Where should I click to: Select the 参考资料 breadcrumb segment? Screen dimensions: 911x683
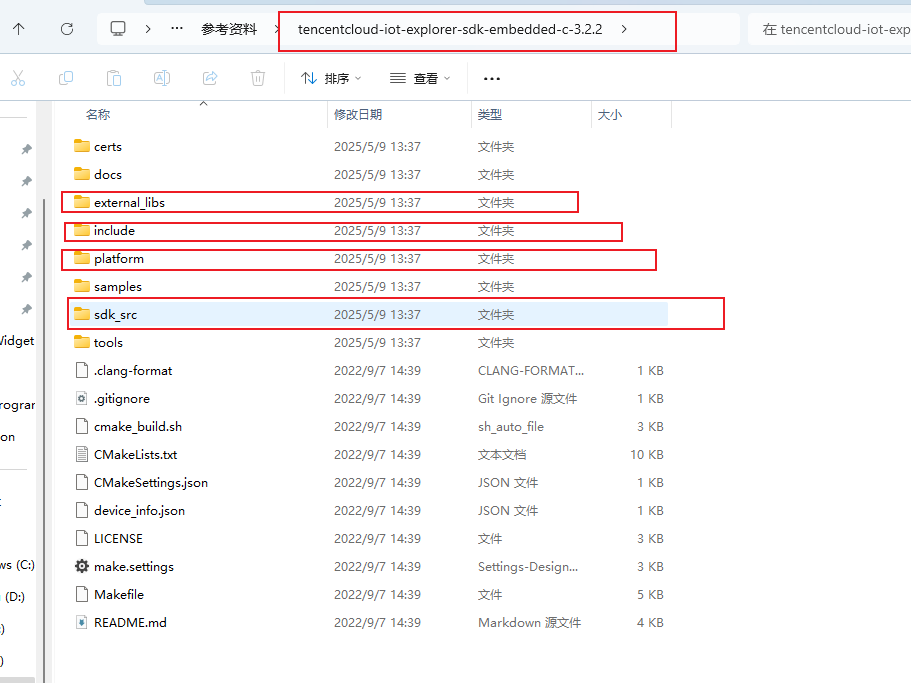pos(229,29)
